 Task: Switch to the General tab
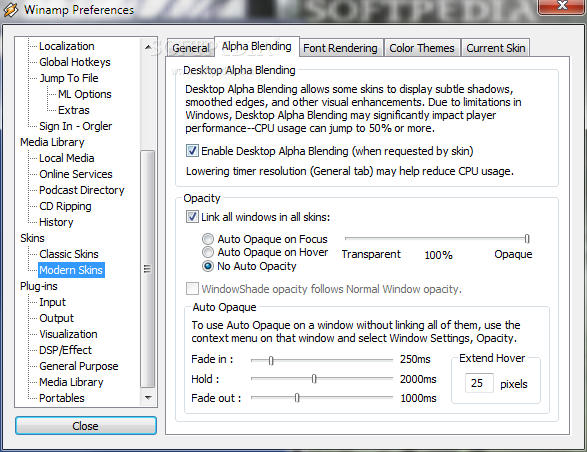191,48
